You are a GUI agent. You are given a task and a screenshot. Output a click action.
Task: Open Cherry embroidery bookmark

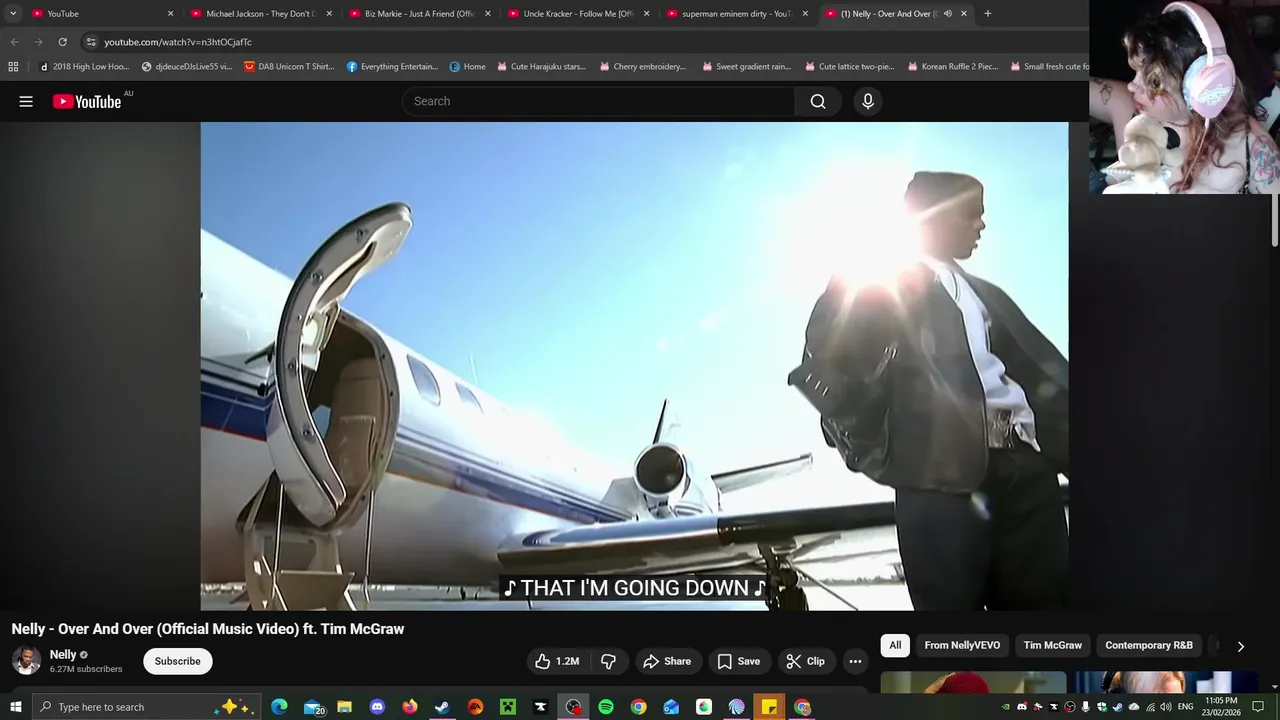pos(643,67)
